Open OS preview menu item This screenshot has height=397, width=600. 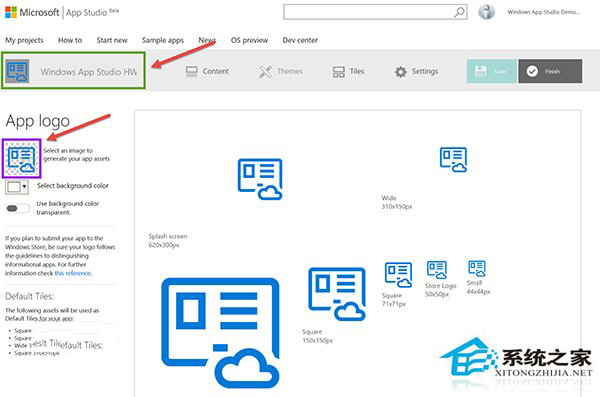tap(249, 40)
